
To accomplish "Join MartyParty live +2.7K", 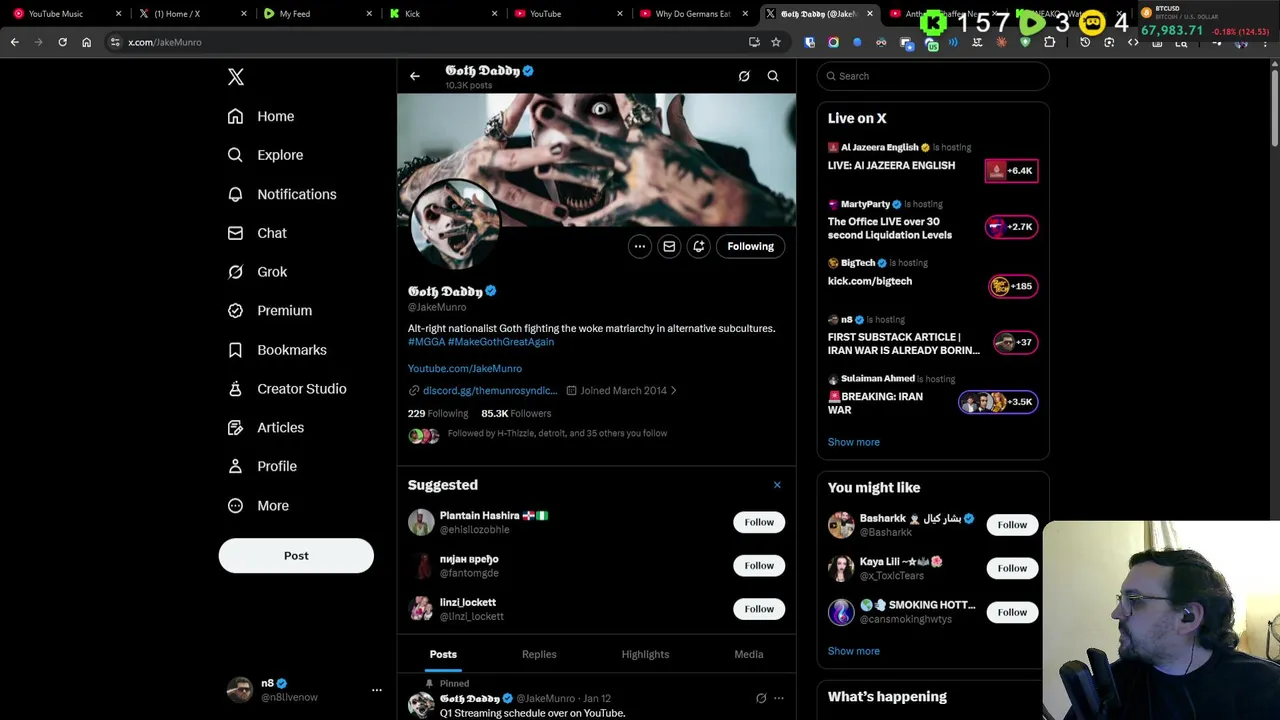I will 1012,227.
